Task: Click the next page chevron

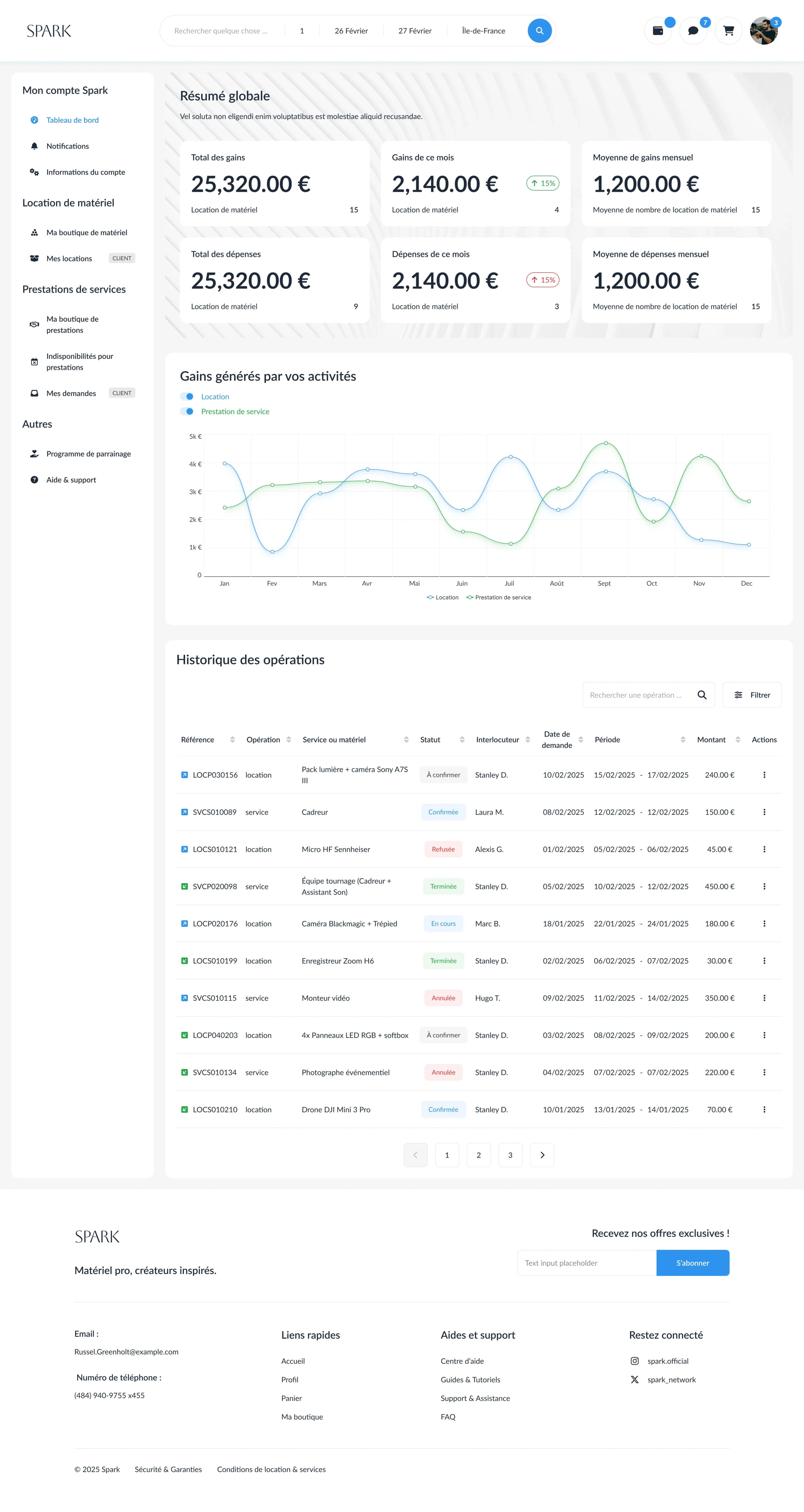Action: [x=542, y=1155]
